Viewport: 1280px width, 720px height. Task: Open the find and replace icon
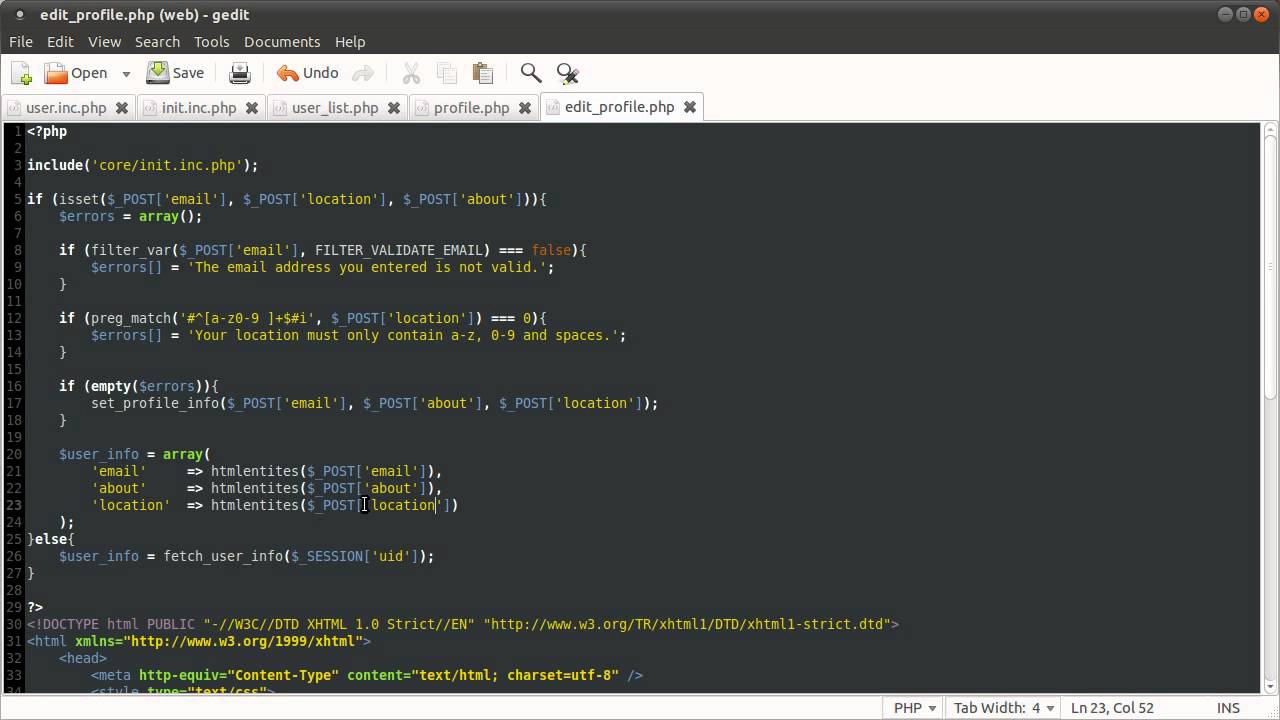[x=567, y=73]
